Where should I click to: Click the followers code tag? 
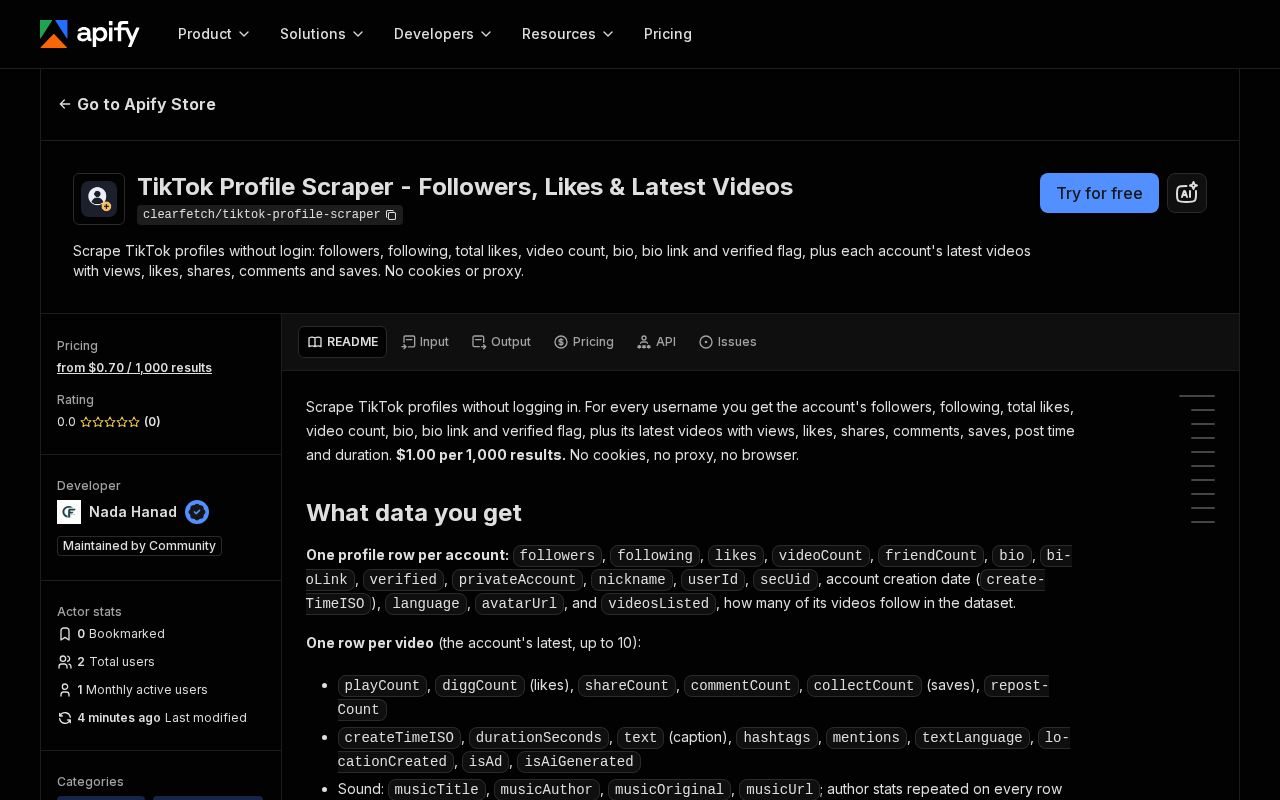point(558,555)
